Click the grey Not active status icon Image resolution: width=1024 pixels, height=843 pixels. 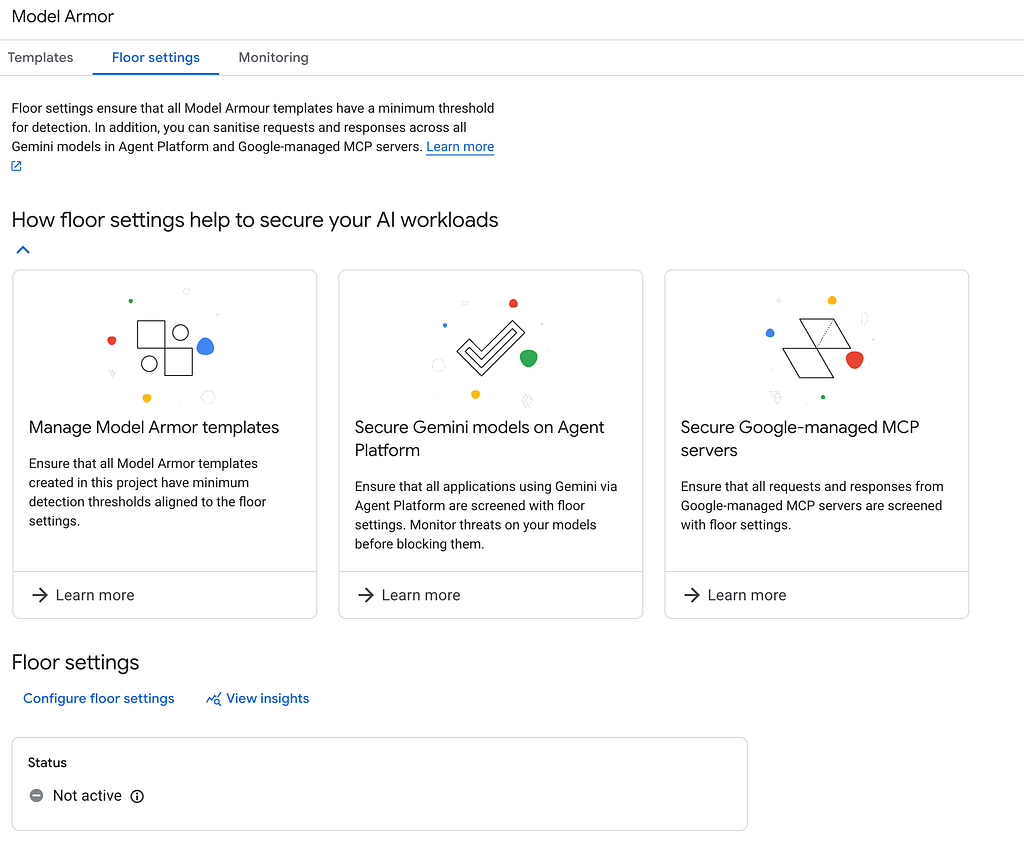(x=37, y=795)
